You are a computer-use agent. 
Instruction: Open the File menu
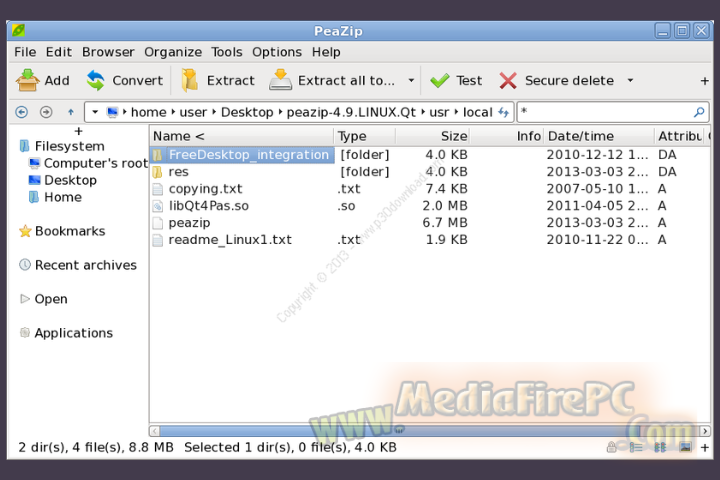(x=25, y=52)
